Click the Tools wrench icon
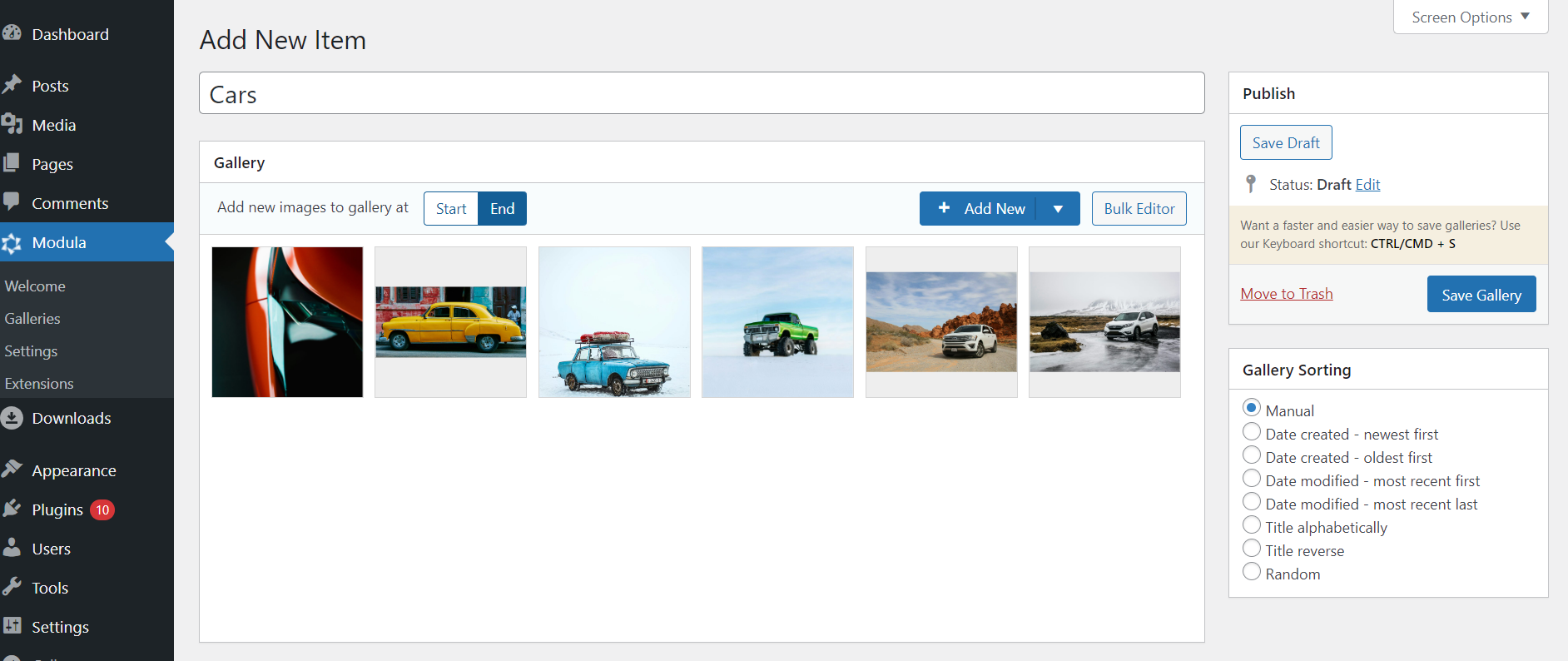 (12, 587)
